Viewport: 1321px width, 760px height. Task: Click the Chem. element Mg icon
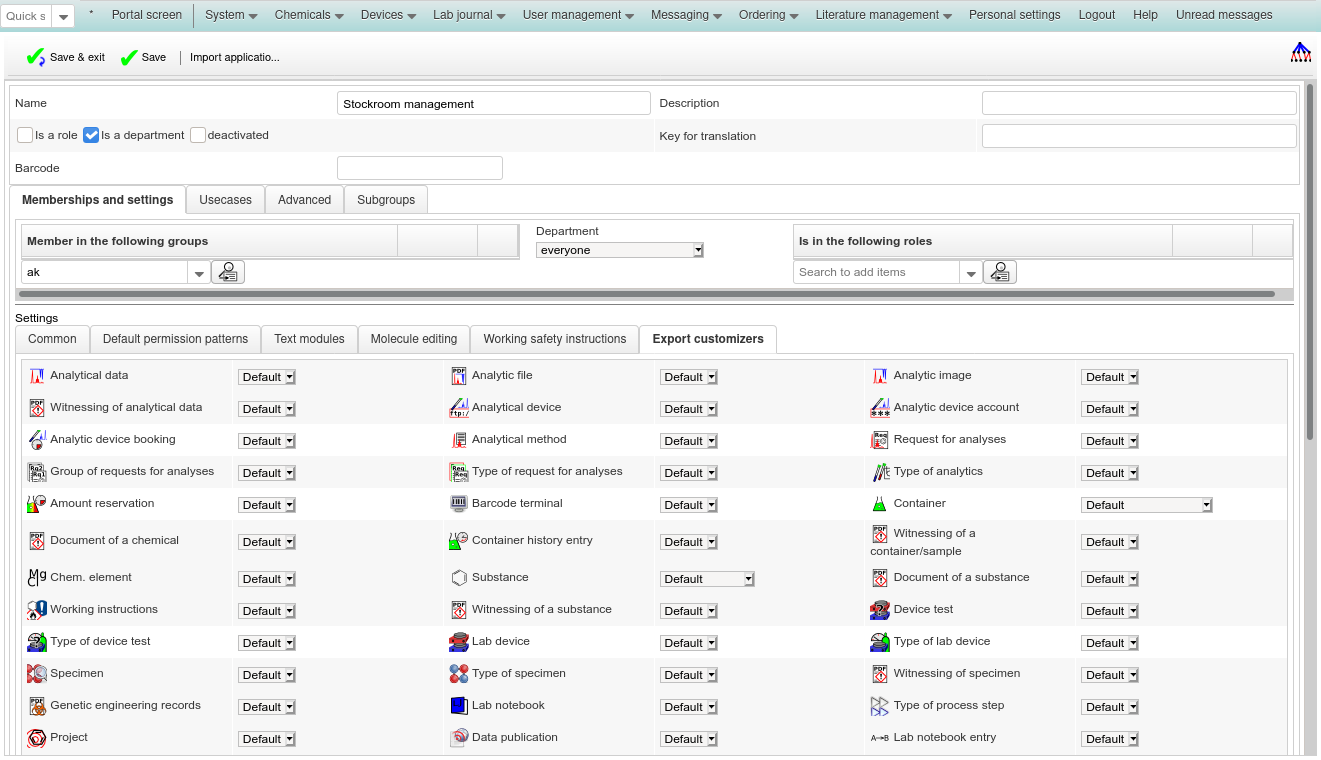37,578
